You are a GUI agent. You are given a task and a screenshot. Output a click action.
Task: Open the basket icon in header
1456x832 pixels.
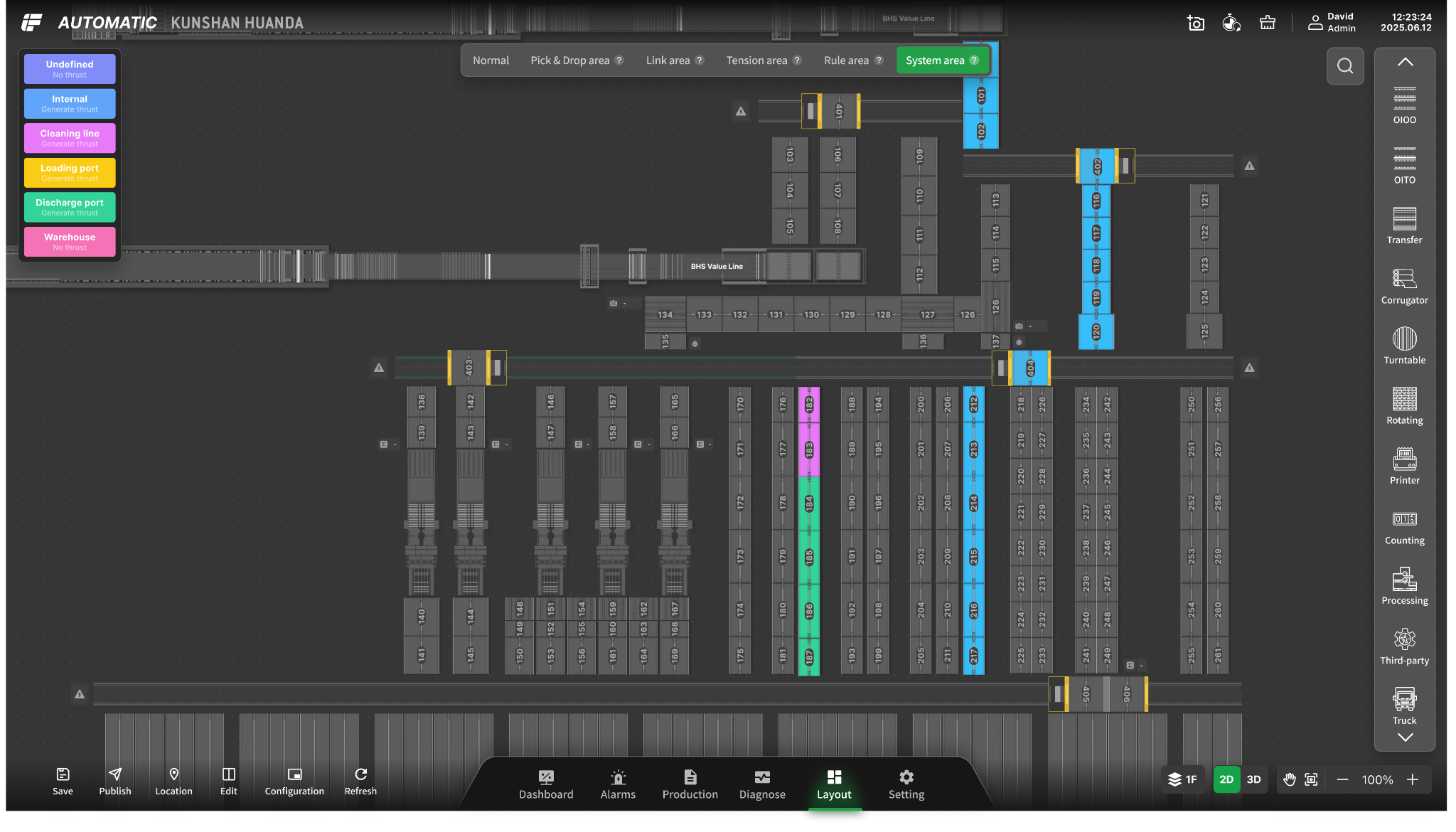tap(1268, 23)
